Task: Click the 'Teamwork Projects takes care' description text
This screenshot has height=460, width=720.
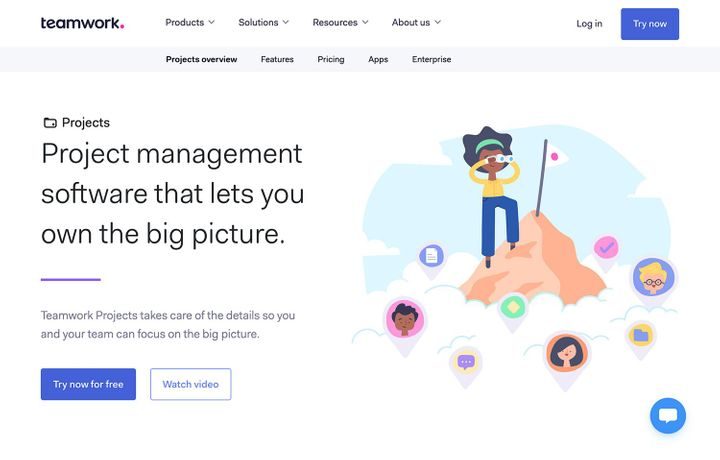Action: click(168, 325)
